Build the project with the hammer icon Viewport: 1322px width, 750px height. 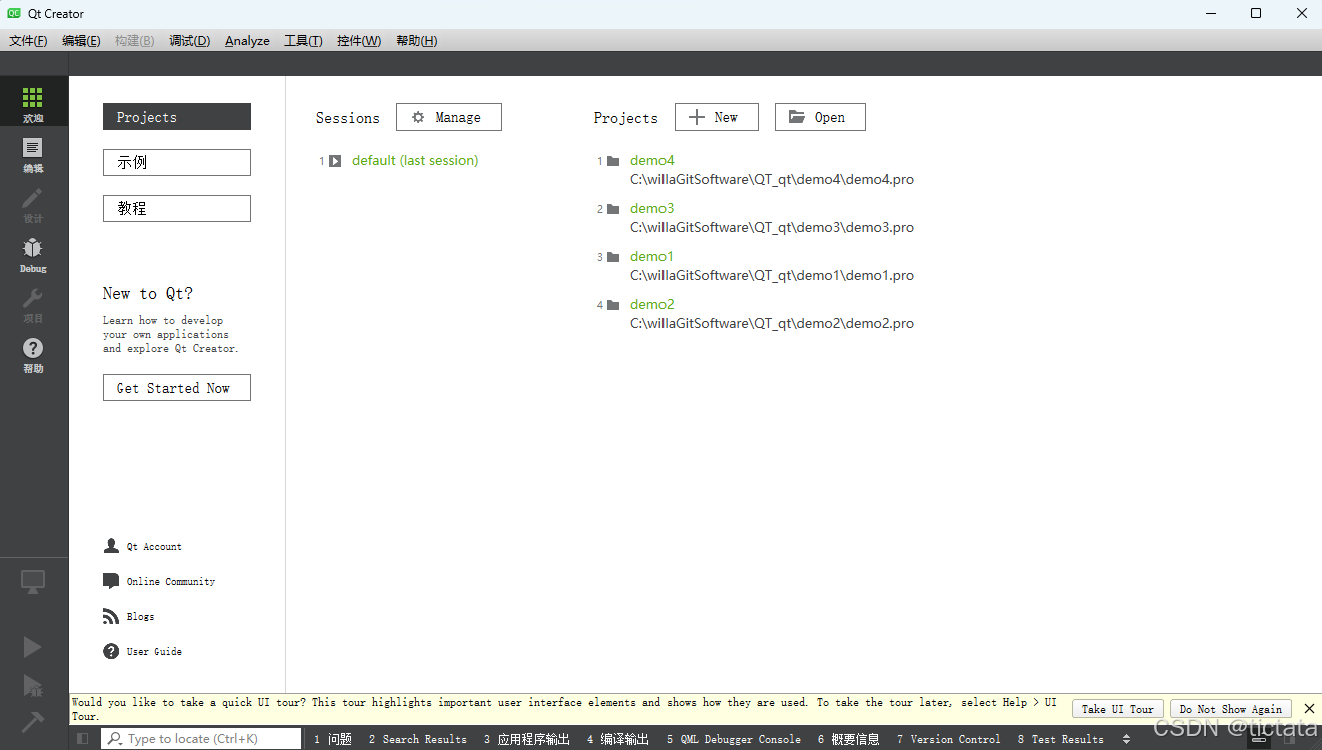click(x=32, y=721)
